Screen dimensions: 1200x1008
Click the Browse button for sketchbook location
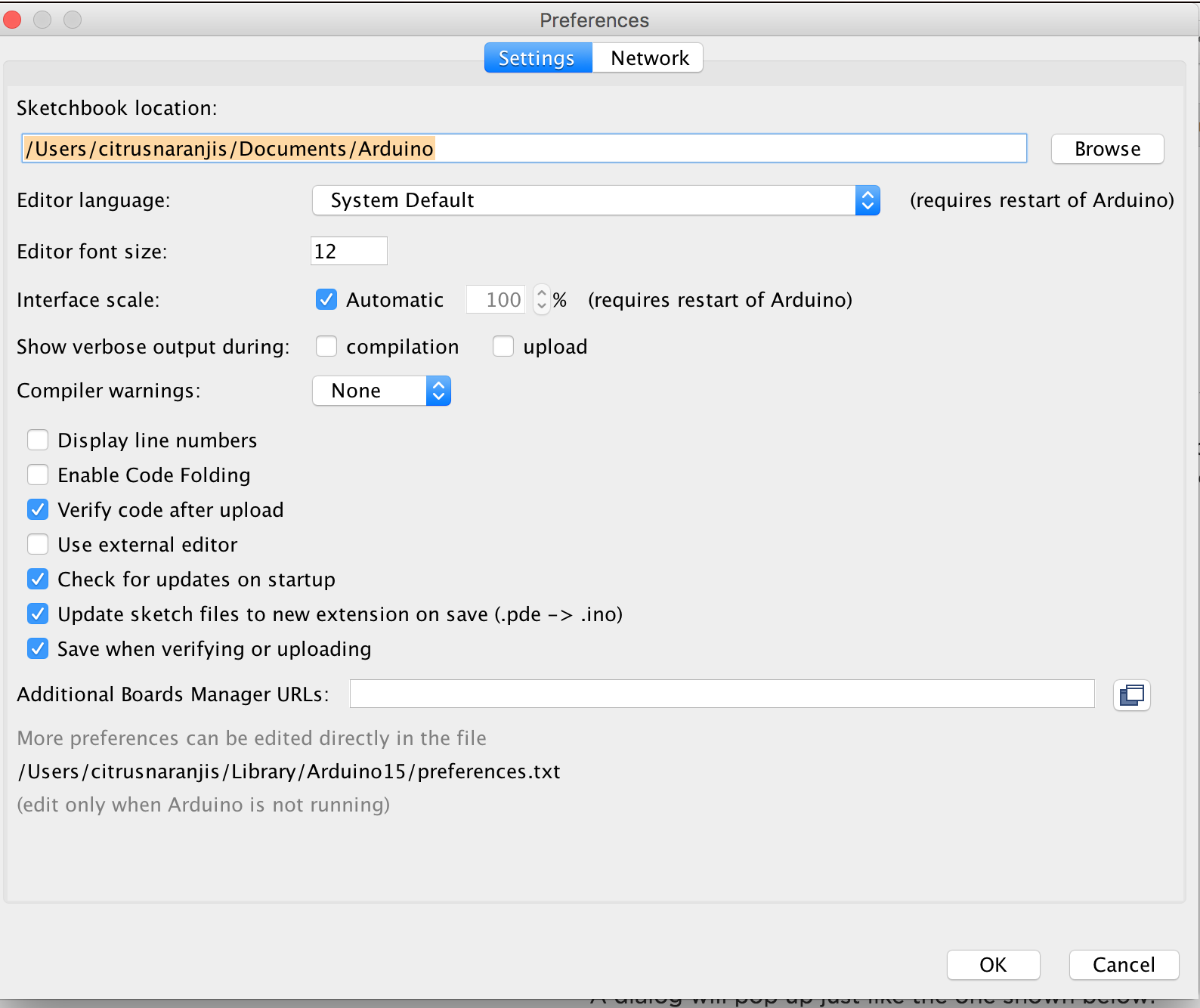[x=1107, y=149]
